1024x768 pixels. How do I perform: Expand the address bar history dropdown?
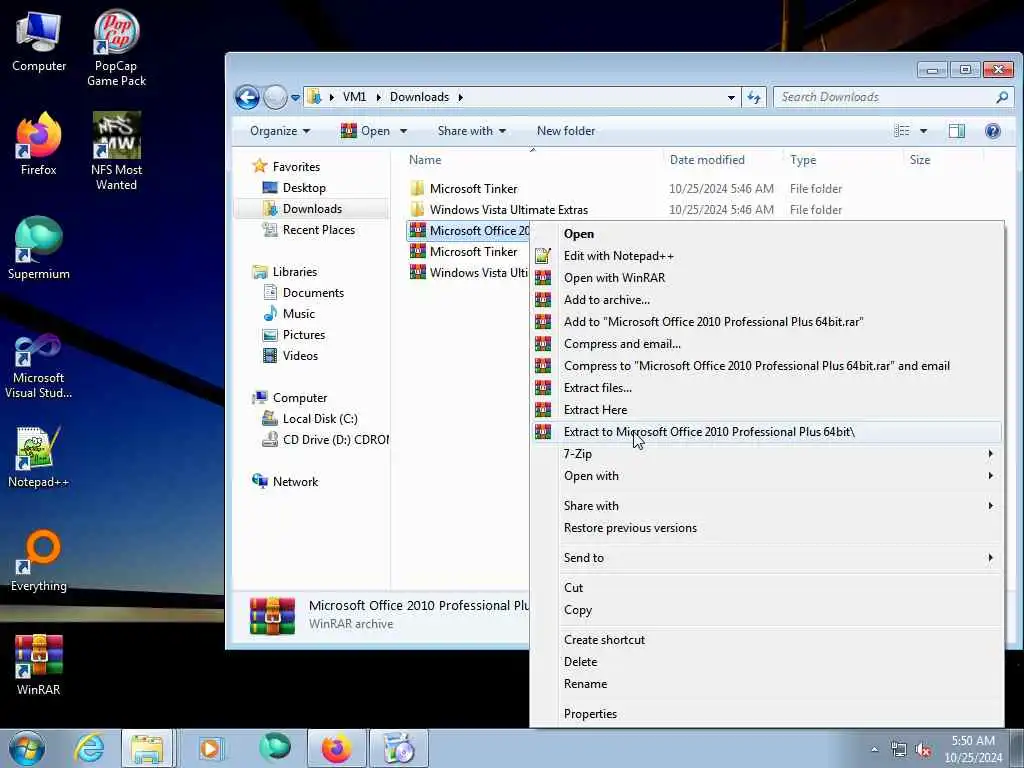coord(731,97)
